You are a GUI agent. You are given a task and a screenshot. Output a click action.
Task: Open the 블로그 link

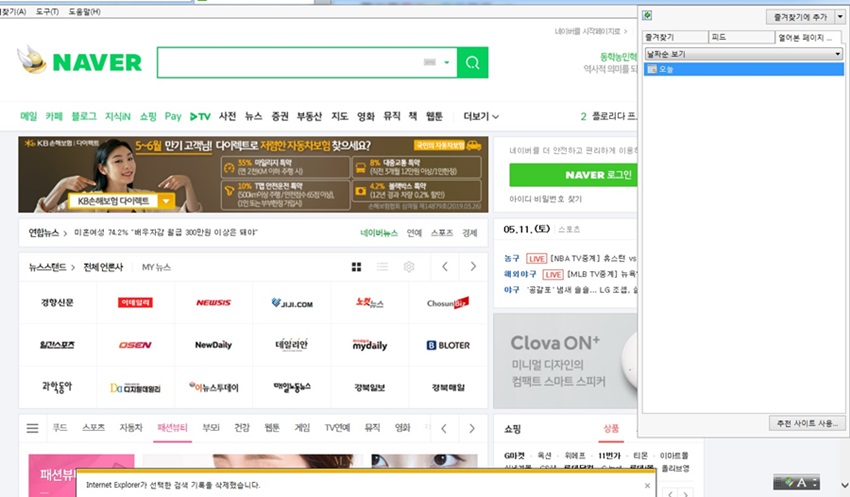pos(84,116)
